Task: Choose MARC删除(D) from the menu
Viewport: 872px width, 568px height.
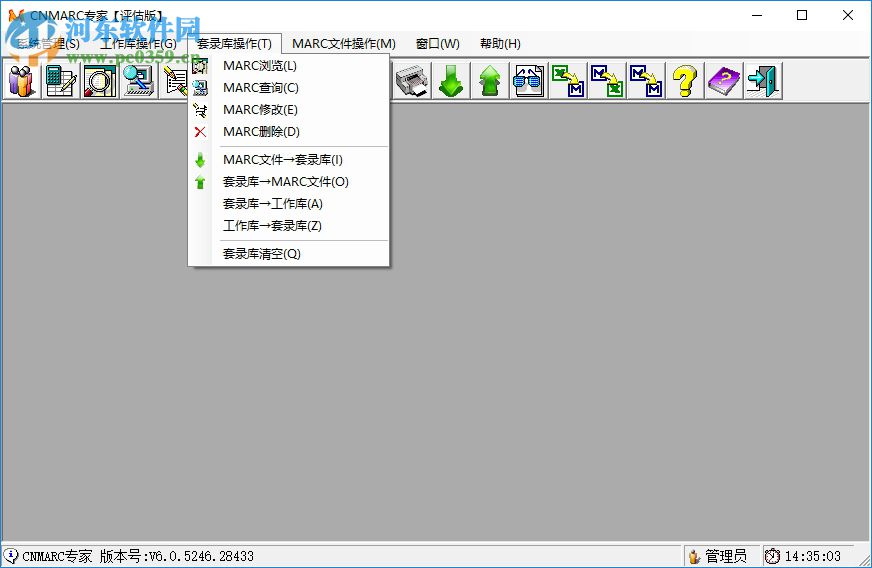Action: coord(289,132)
